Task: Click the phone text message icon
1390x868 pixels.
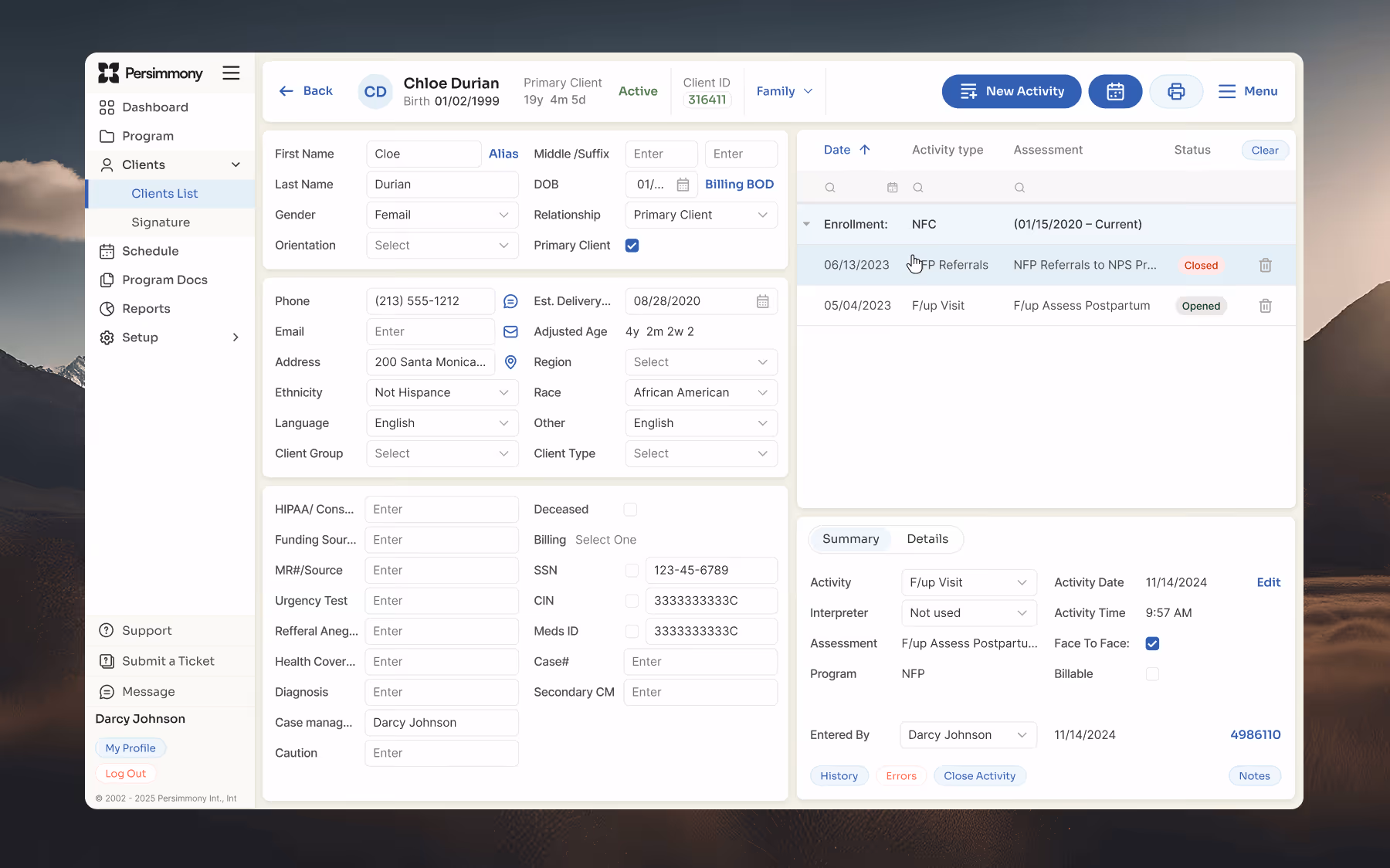Action: coord(510,301)
